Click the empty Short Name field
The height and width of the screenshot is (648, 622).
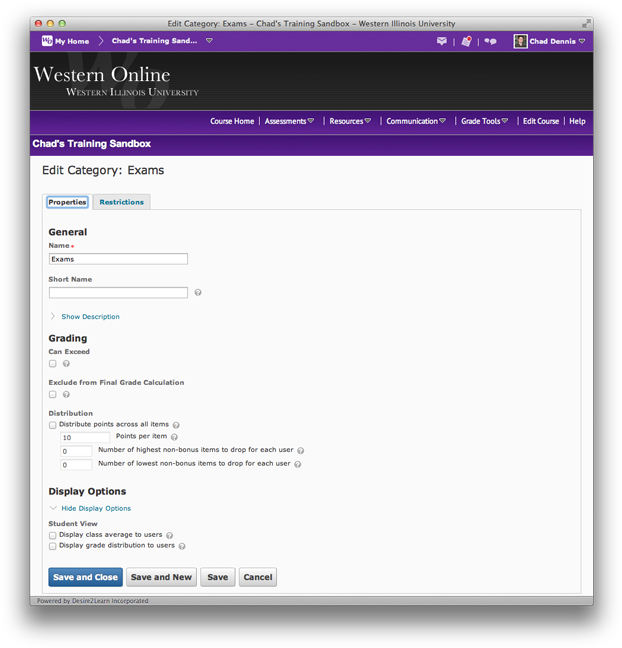pos(118,293)
